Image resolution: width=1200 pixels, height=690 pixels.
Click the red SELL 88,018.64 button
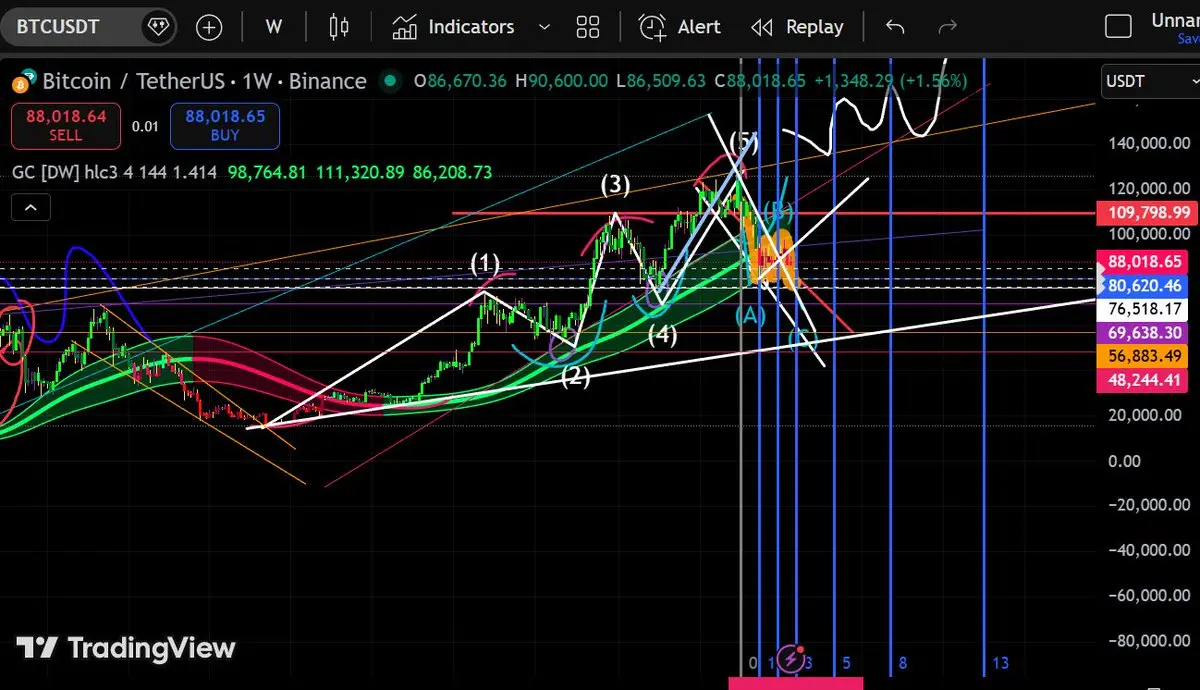[x=66, y=126]
